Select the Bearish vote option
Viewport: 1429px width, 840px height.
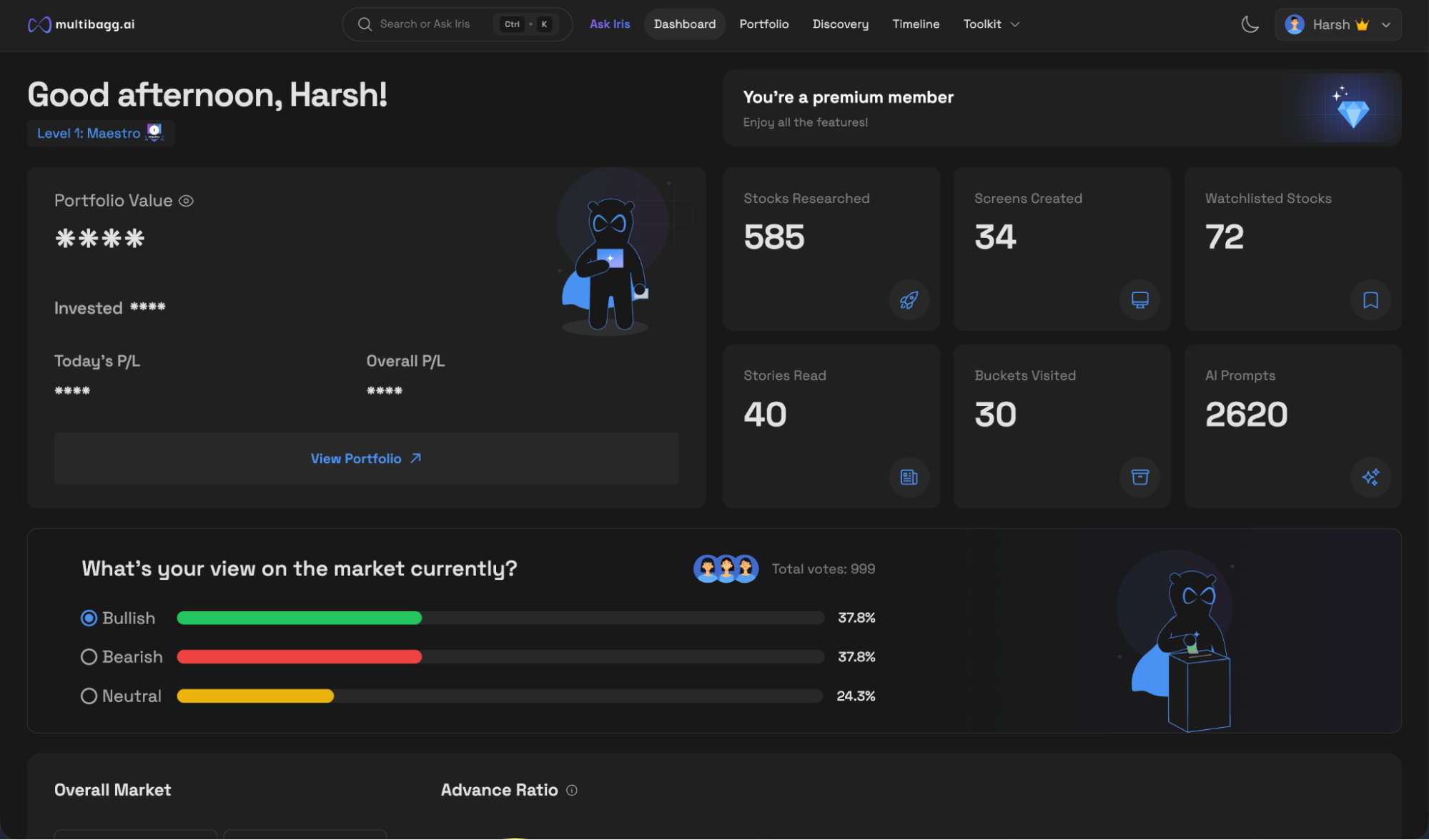89,657
